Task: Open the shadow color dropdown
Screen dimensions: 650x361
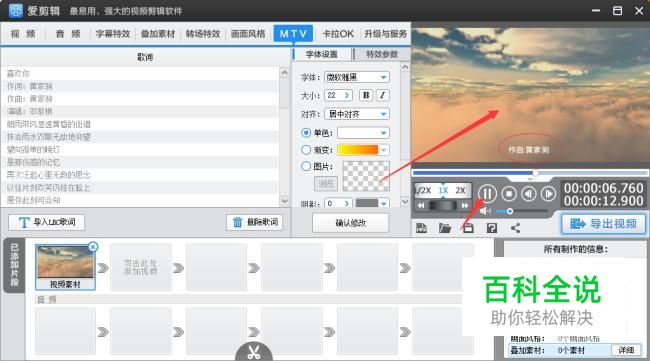Action: pos(384,204)
